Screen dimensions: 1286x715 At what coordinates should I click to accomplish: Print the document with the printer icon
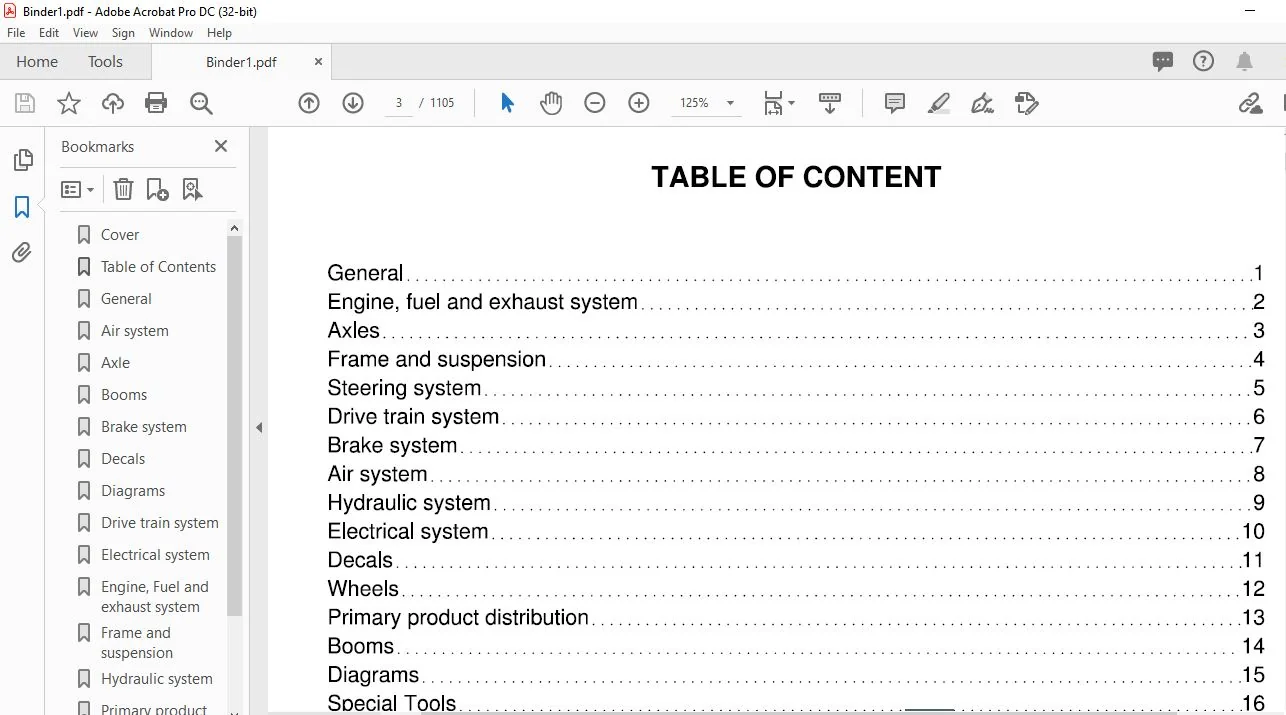(156, 103)
